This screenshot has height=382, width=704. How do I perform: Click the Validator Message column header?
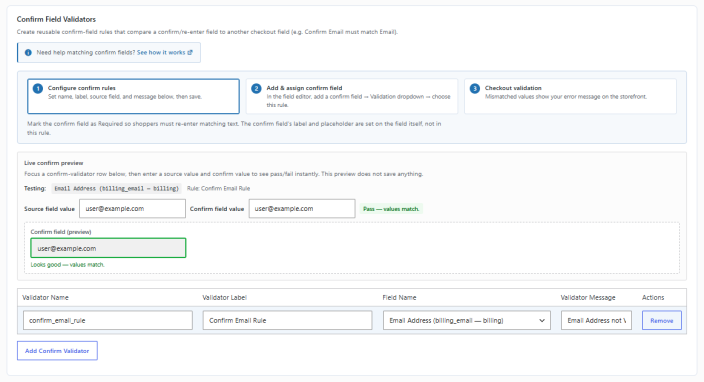[588, 298]
